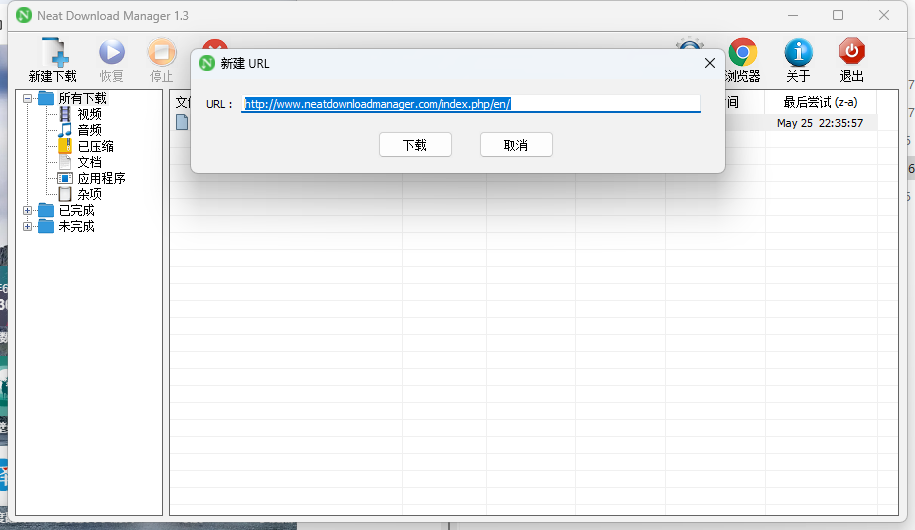
Task: Sort by Last Try (最后尝试) column header
Action: pyautogui.click(x=820, y=102)
